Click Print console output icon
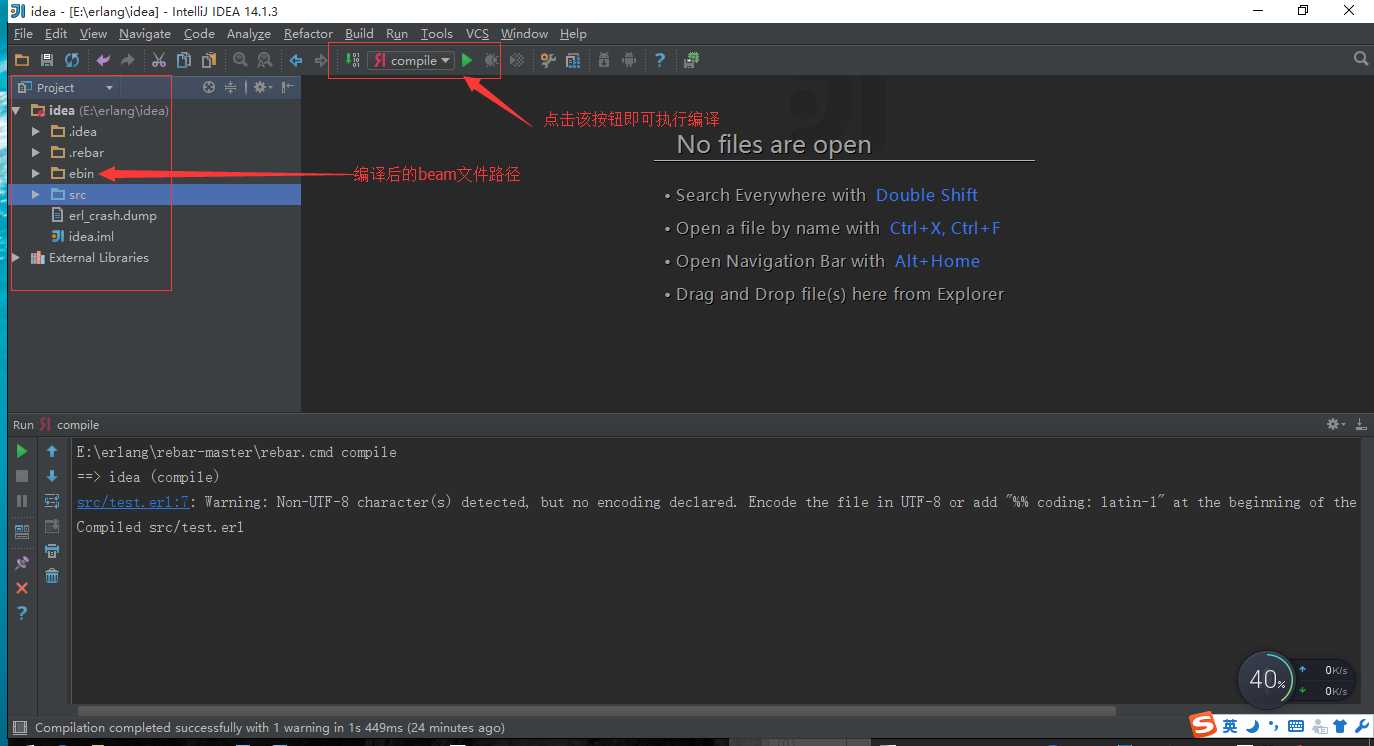1374x746 pixels. (52, 551)
